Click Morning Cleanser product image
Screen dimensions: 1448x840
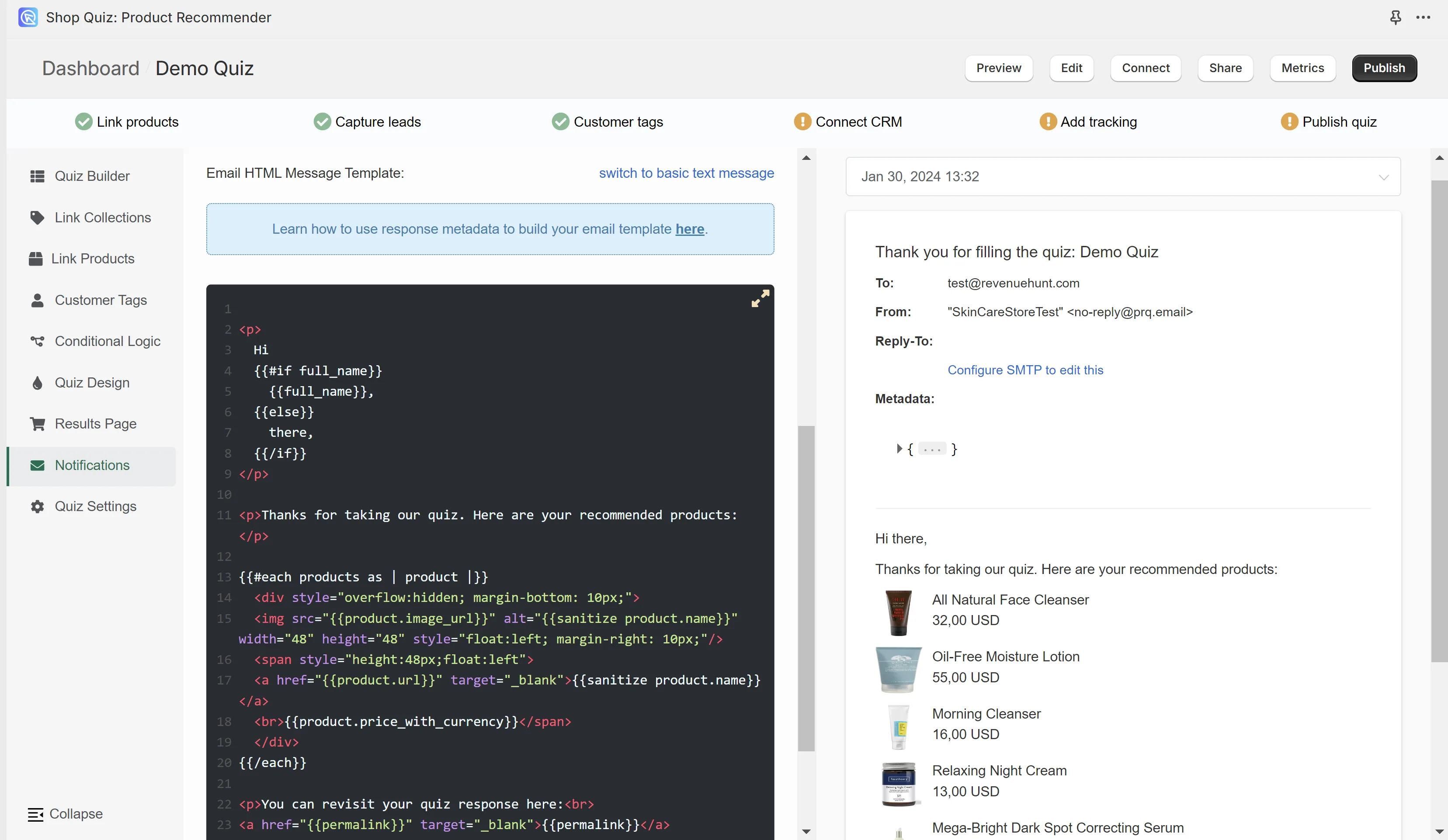point(898,726)
